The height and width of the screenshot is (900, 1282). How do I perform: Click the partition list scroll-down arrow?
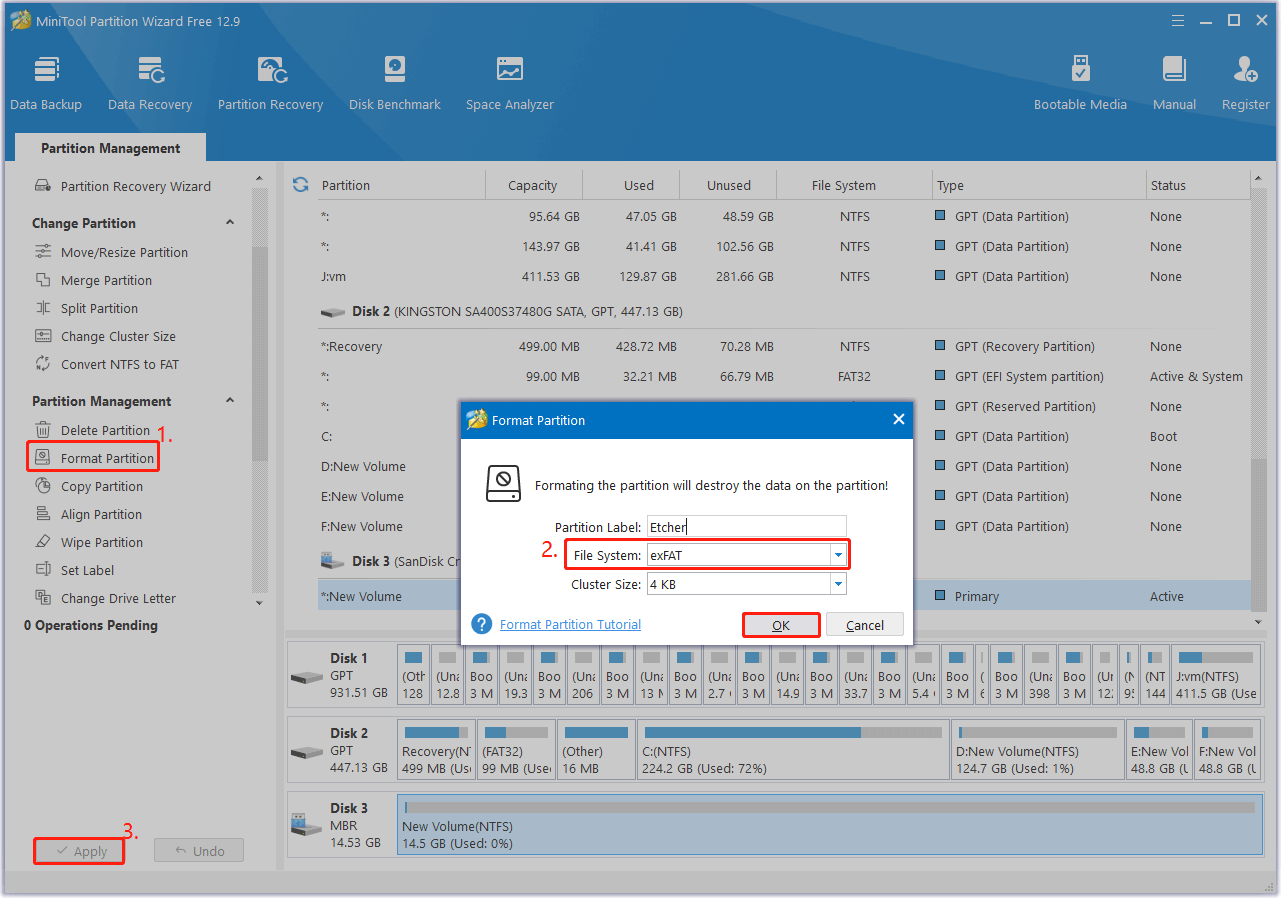1259,621
